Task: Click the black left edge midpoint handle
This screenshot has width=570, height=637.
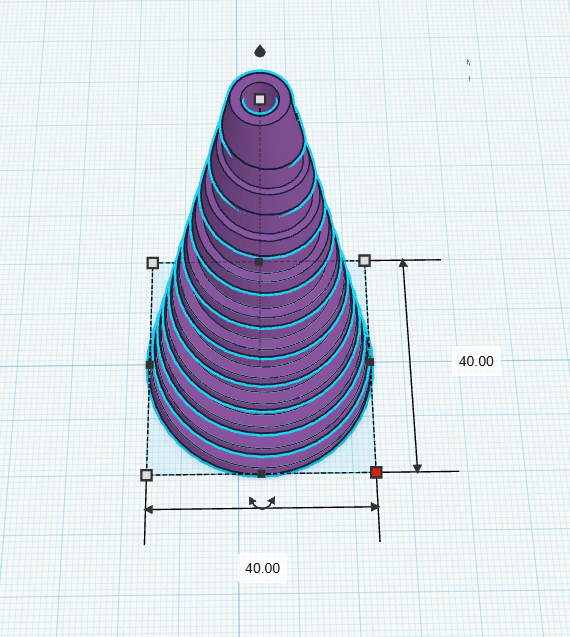Action: [x=150, y=365]
